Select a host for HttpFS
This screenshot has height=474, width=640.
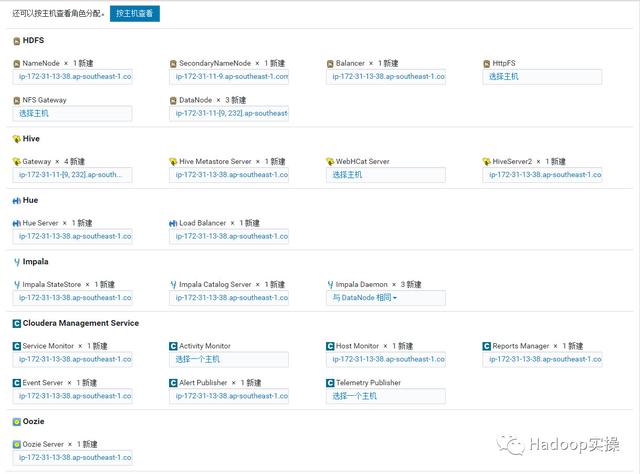(x=542, y=77)
